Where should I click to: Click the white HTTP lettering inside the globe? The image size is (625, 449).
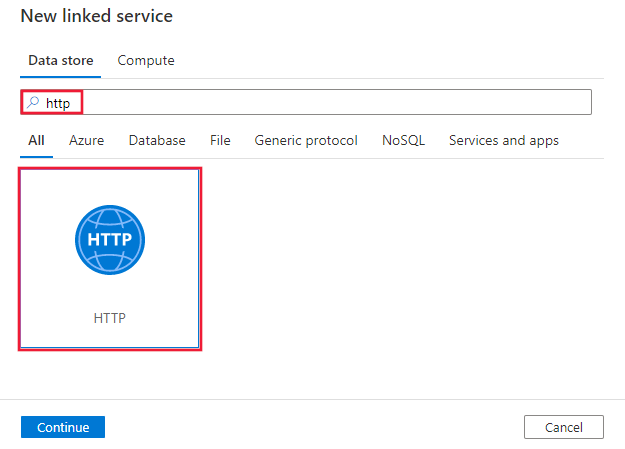tap(110, 242)
